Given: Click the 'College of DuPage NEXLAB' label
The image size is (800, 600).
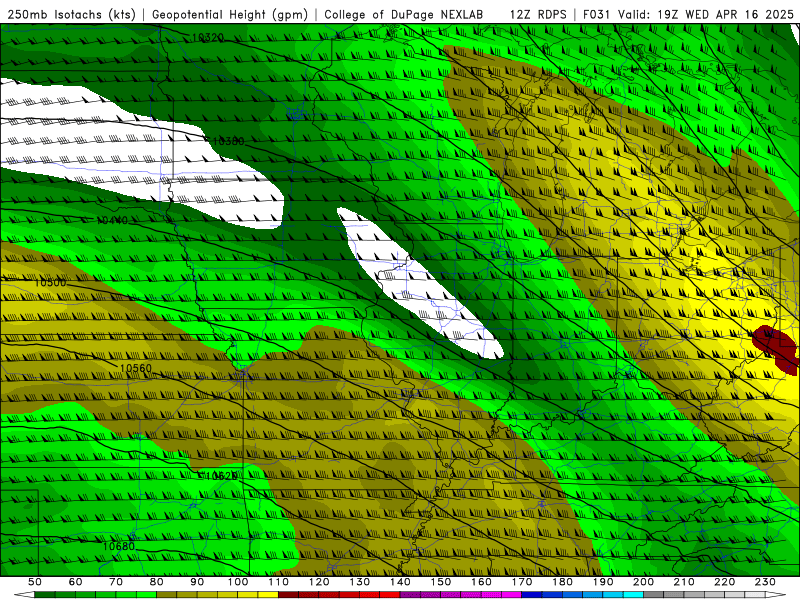Looking at the screenshot, I should point(404,14).
